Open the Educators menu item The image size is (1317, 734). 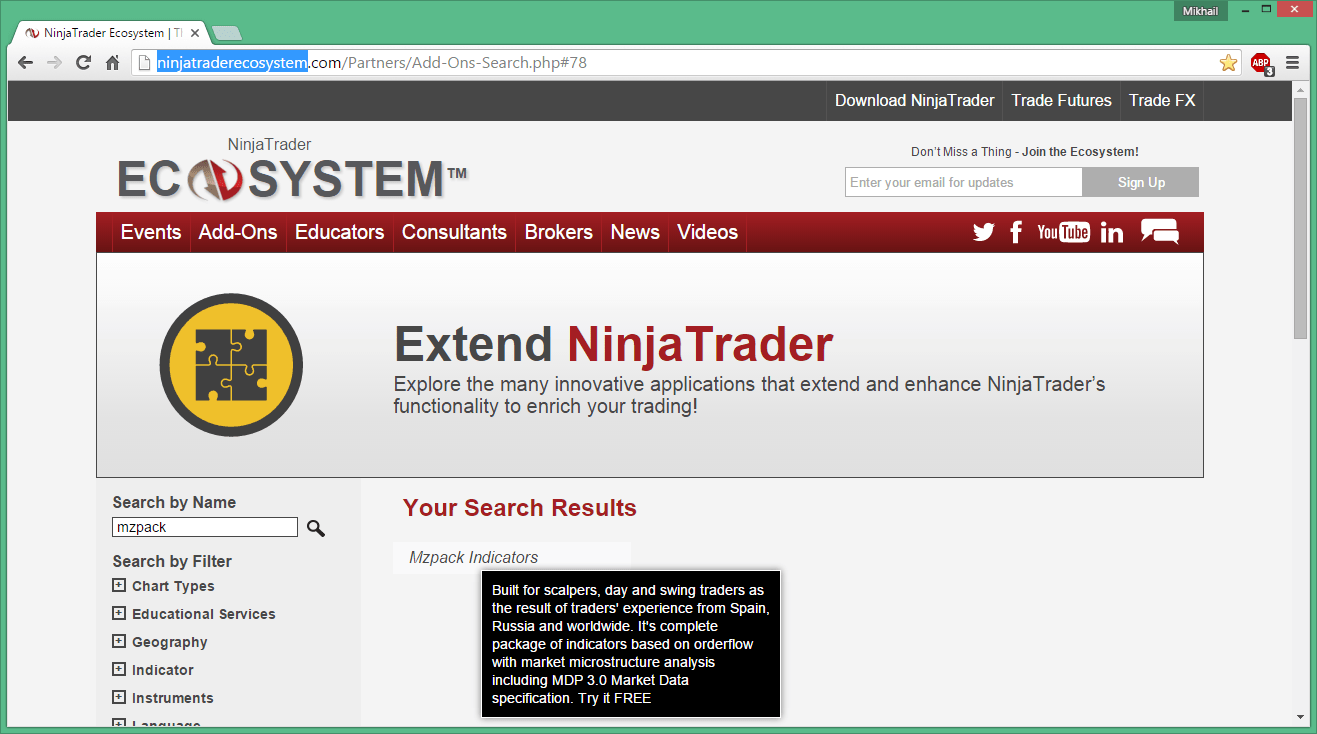[x=340, y=232]
